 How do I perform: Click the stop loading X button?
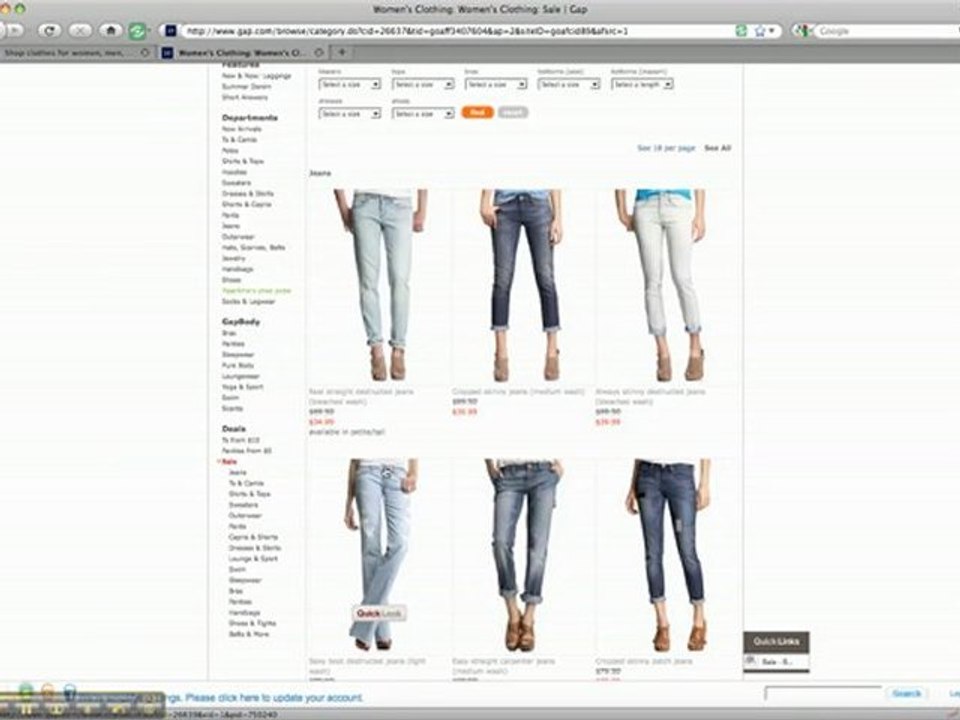point(80,30)
